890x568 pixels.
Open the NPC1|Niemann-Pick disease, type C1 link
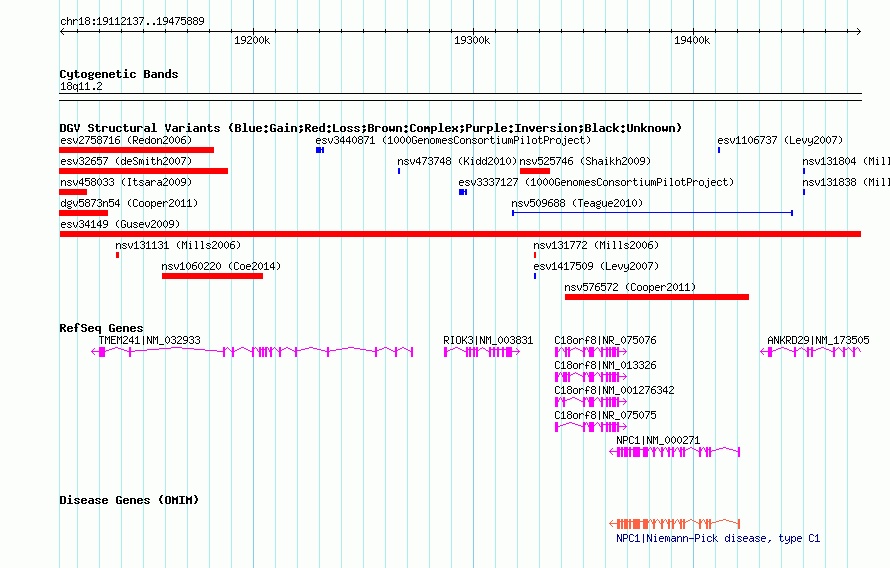[x=718, y=538]
